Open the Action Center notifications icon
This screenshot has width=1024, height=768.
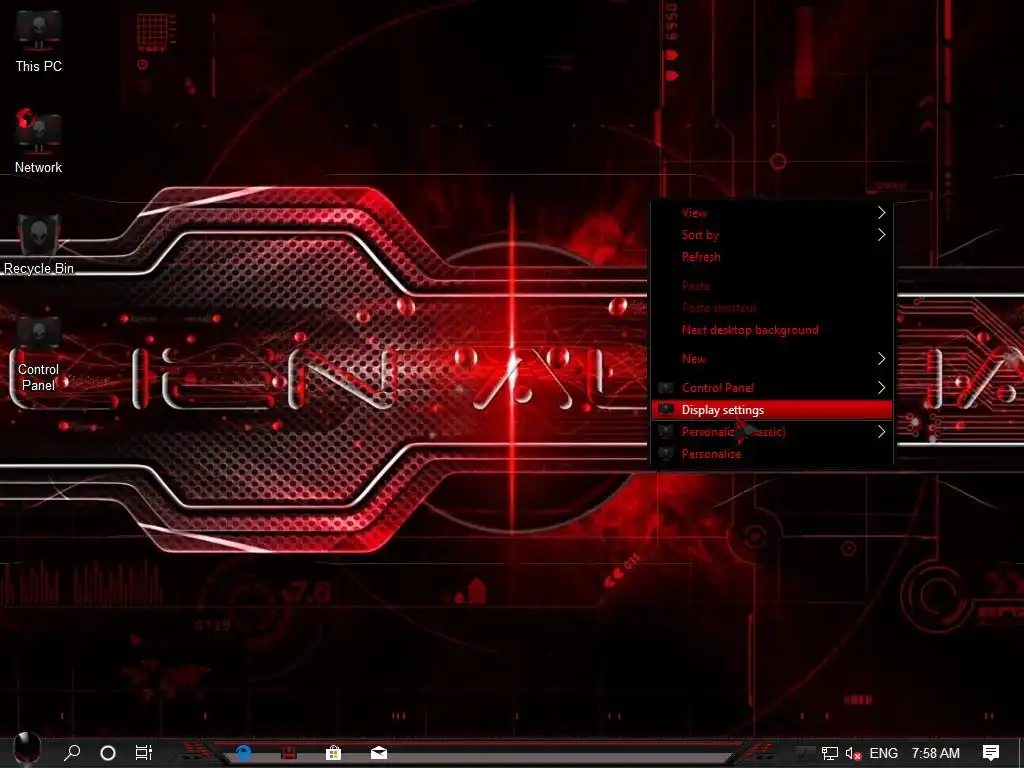pyautogui.click(x=991, y=752)
